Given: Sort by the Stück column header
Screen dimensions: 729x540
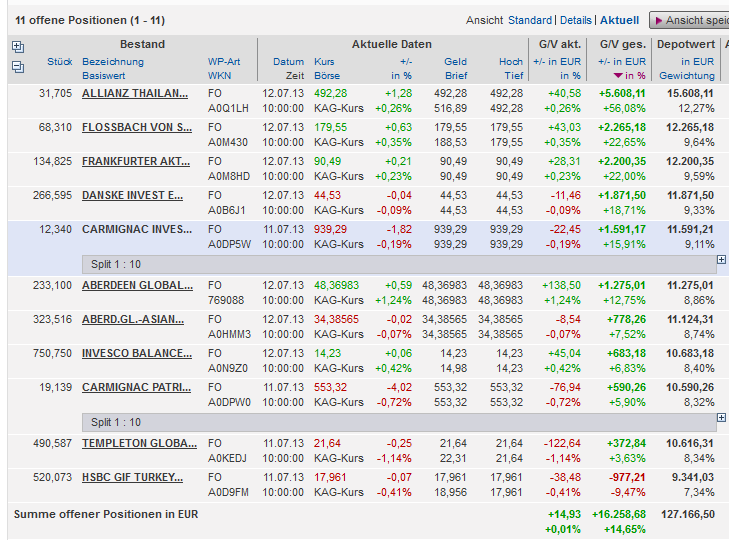Looking at the screenshot, I should pyautogui.click(x=60, y=62).
